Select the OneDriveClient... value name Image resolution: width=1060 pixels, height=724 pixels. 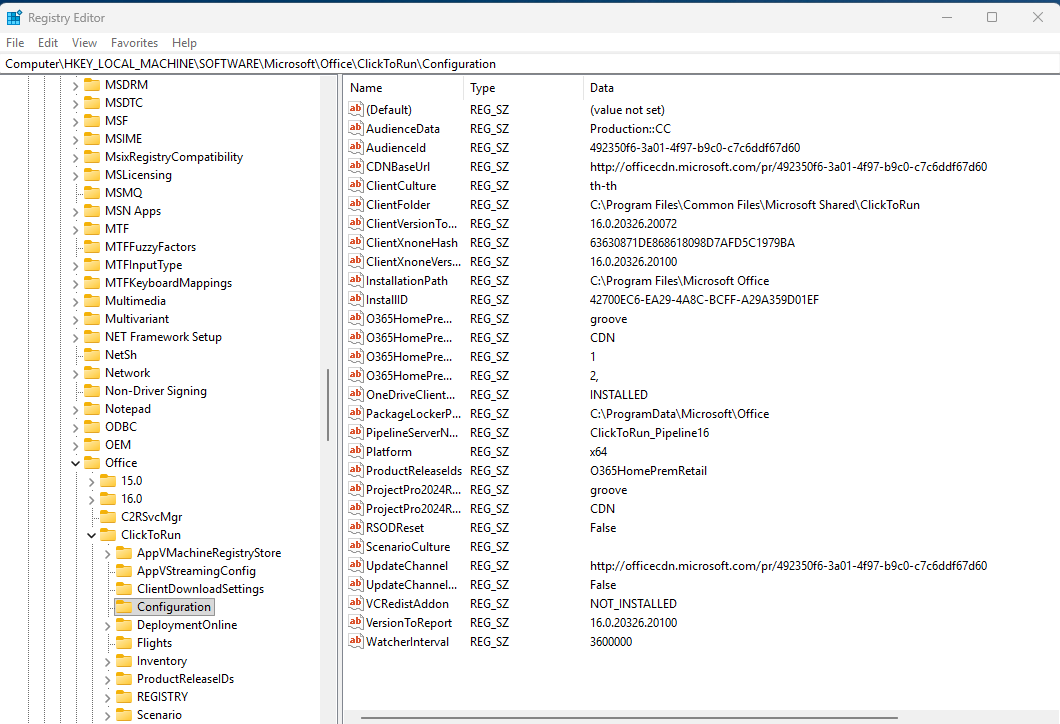click(x=410, y=395)
